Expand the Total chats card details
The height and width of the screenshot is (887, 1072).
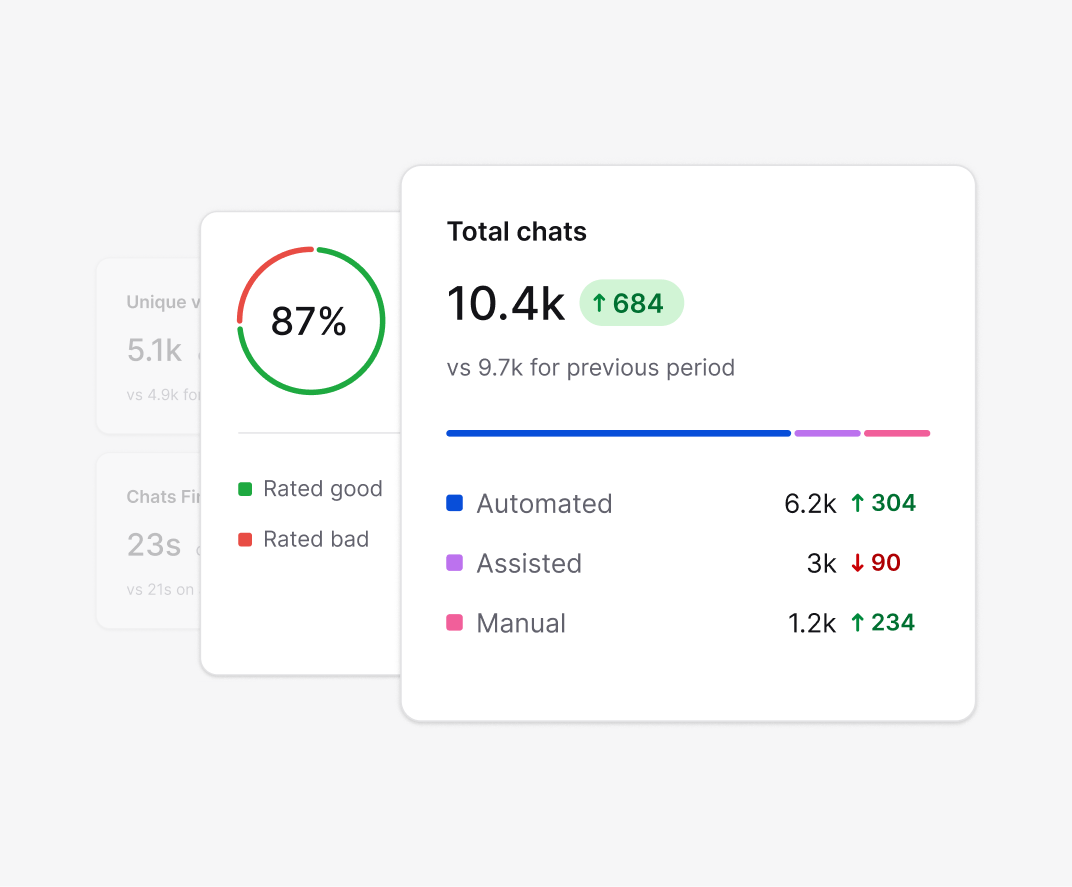point(687,442)
